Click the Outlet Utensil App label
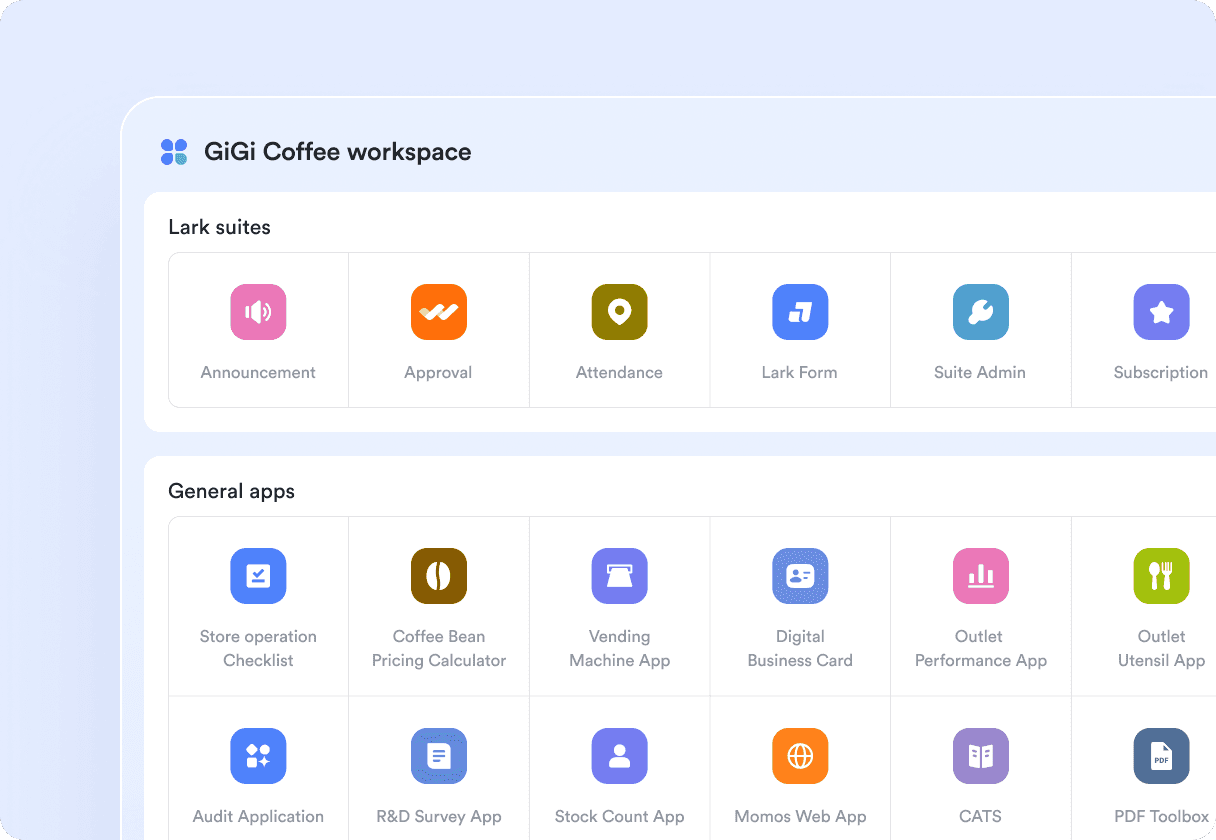This screenshot has width=1216, height=840. tap(1161, 648)
